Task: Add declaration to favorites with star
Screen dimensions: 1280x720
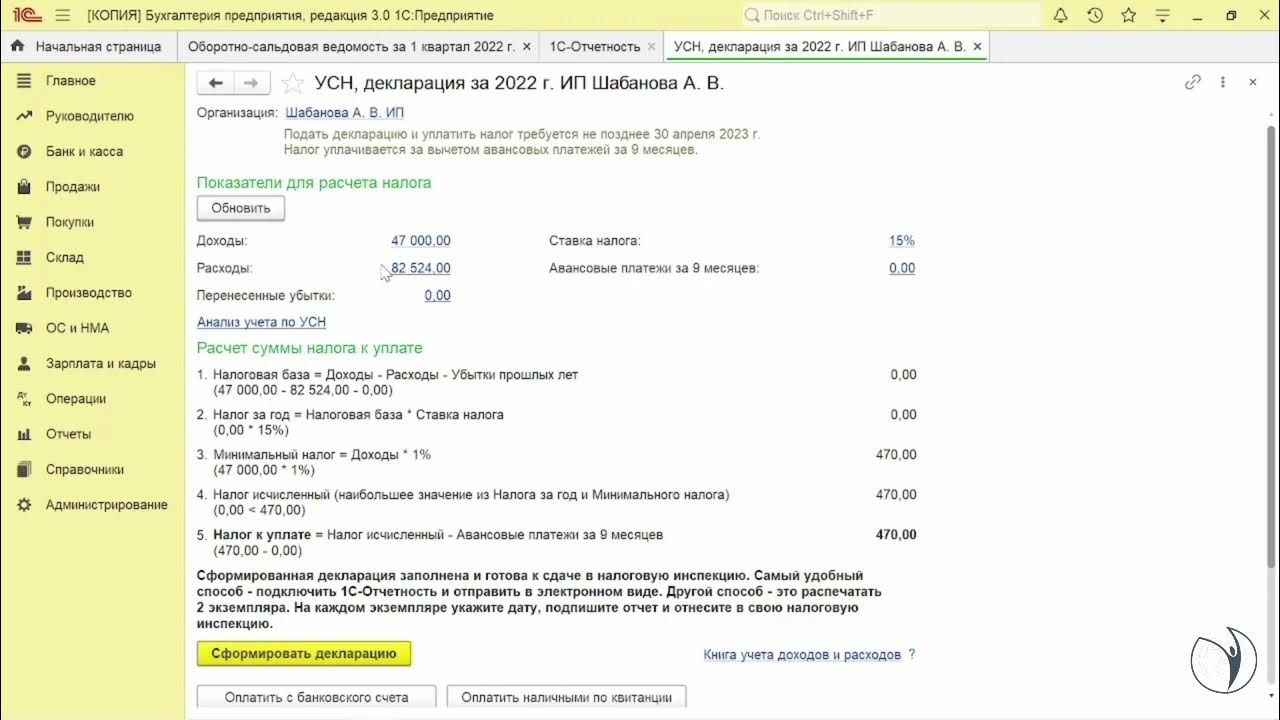Action: point(292,83)
